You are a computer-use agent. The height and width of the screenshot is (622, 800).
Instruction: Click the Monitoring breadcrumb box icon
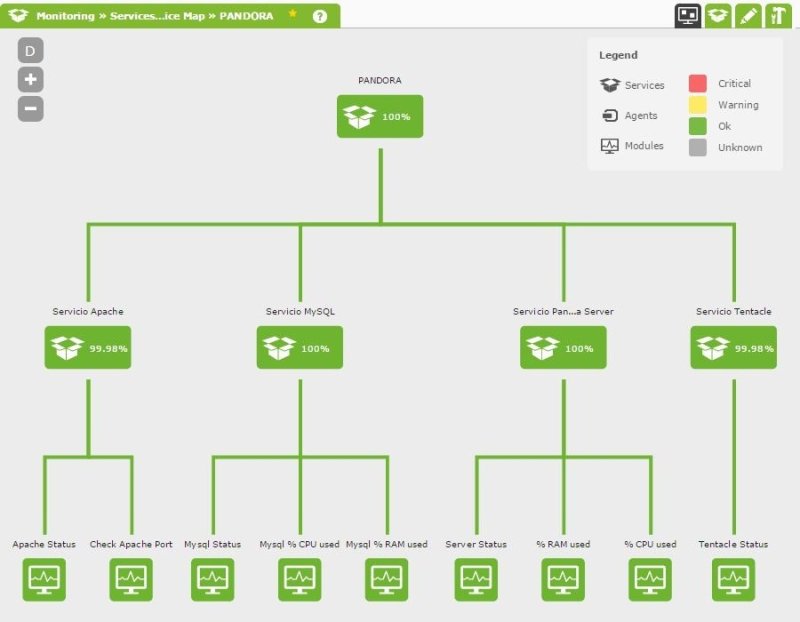point(18,15)
